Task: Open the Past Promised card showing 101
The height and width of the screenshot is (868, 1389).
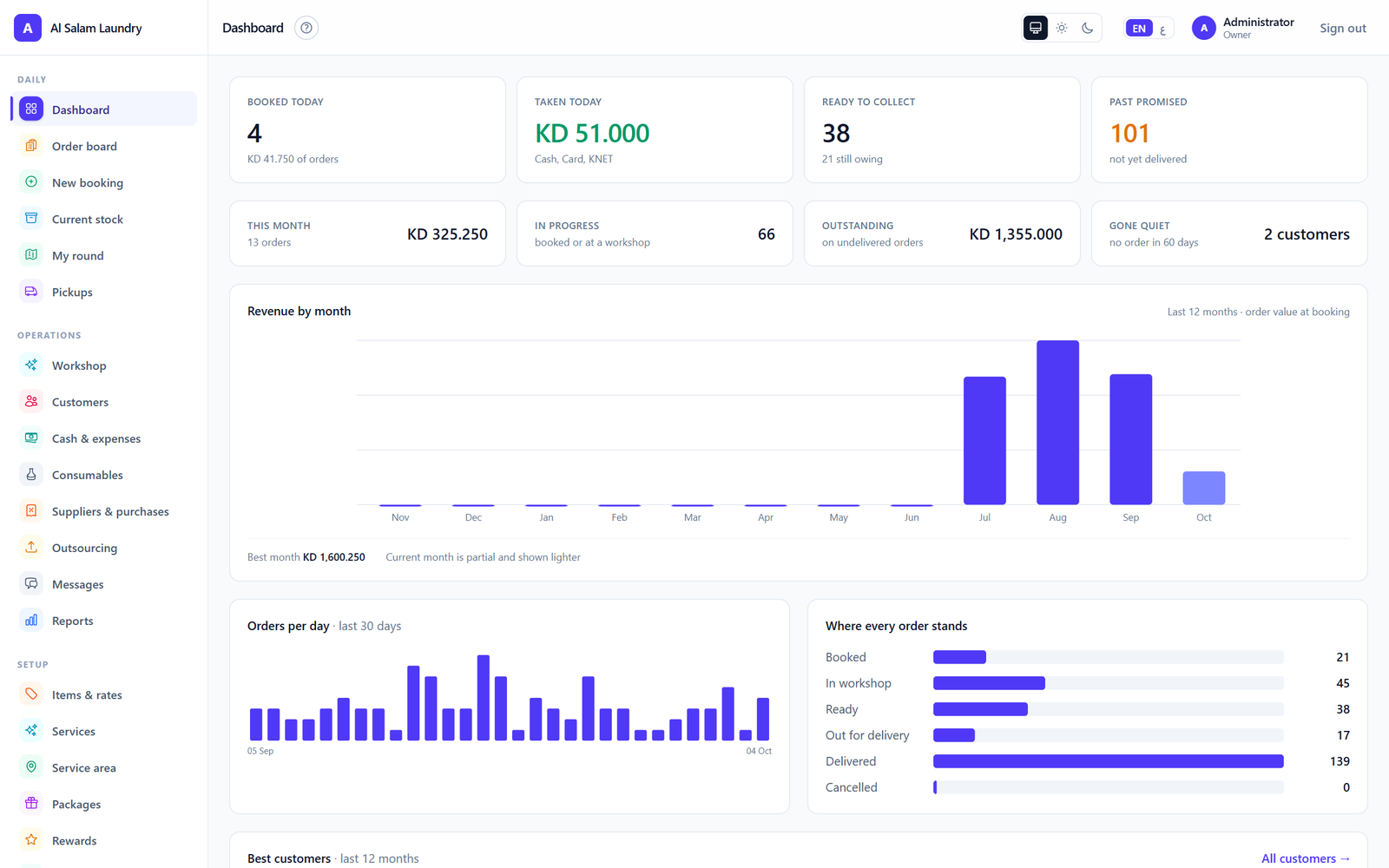Action: click(1229, 130)
